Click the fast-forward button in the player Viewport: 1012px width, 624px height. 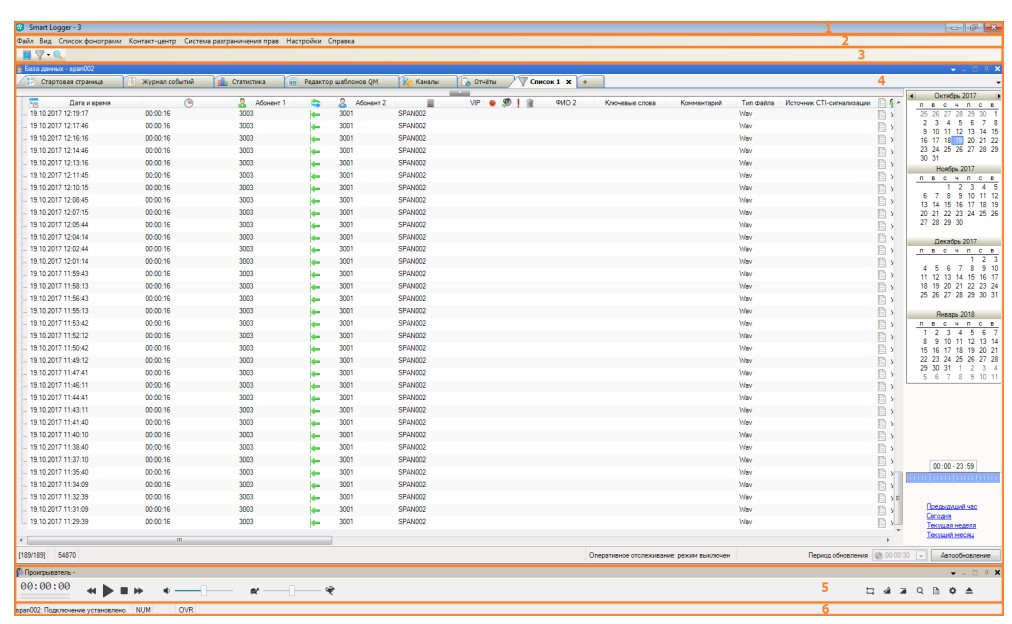coord(139,591)
